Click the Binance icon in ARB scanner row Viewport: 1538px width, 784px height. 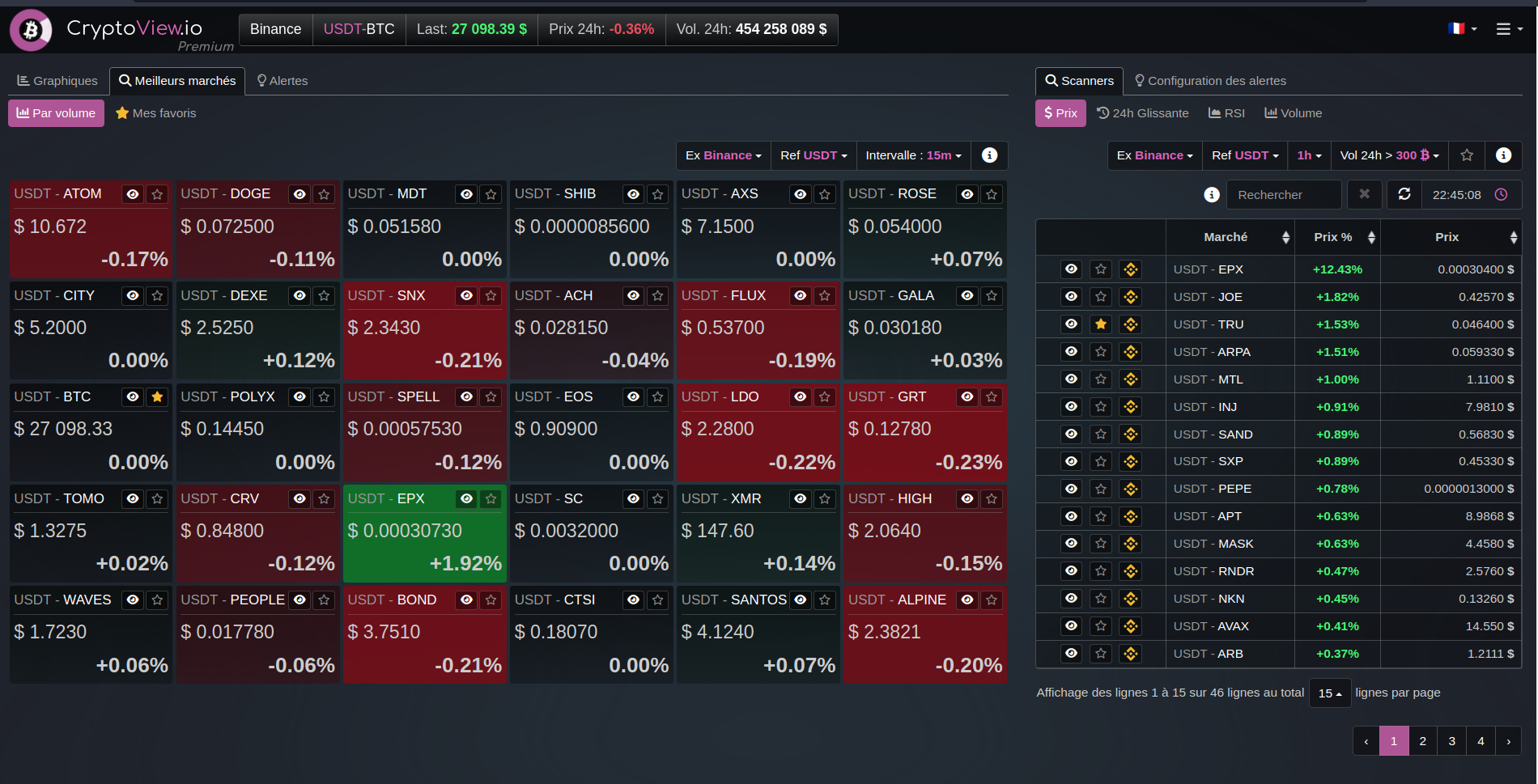1131,654
